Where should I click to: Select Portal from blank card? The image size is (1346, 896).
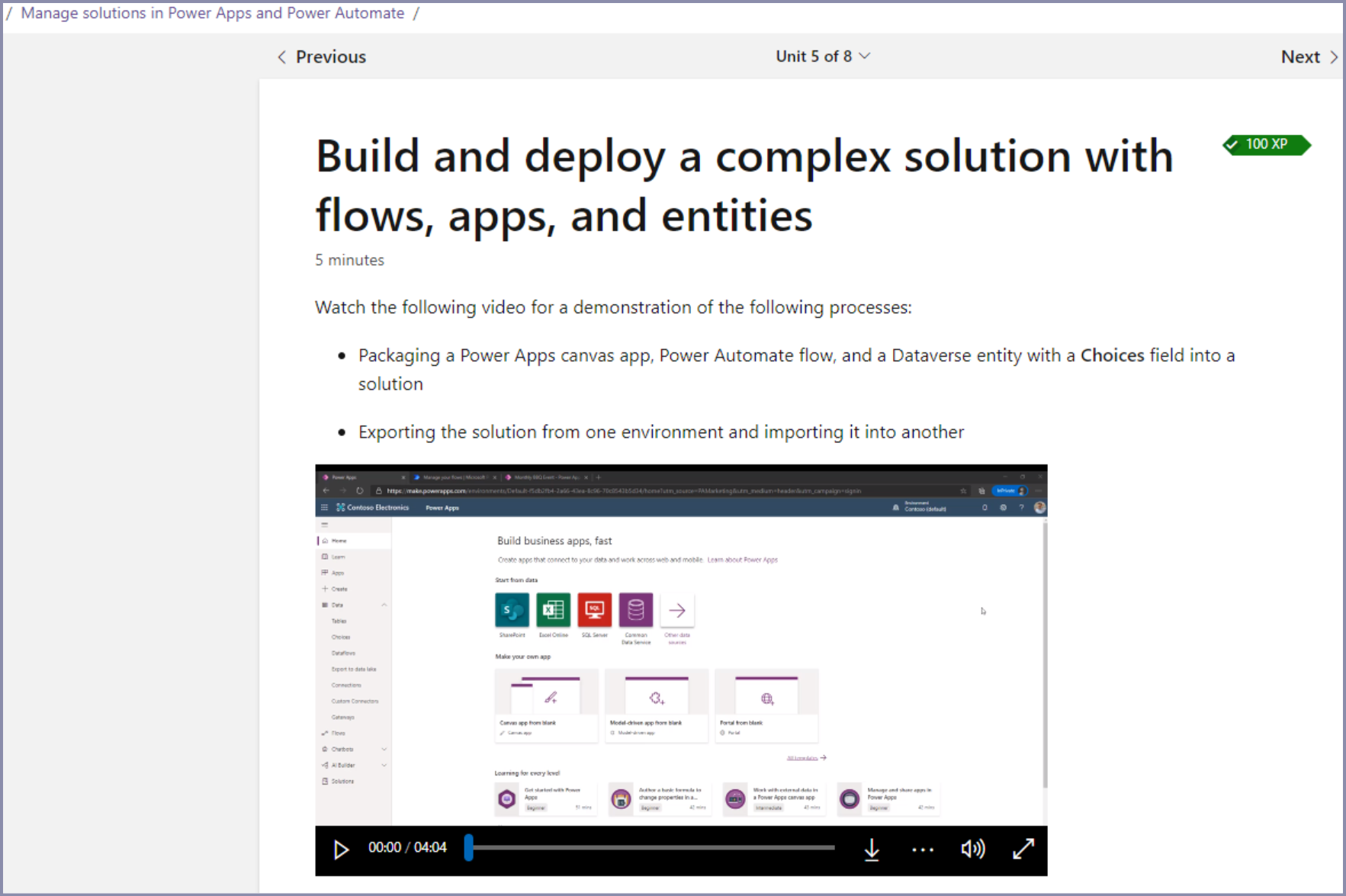coord(766,705)
